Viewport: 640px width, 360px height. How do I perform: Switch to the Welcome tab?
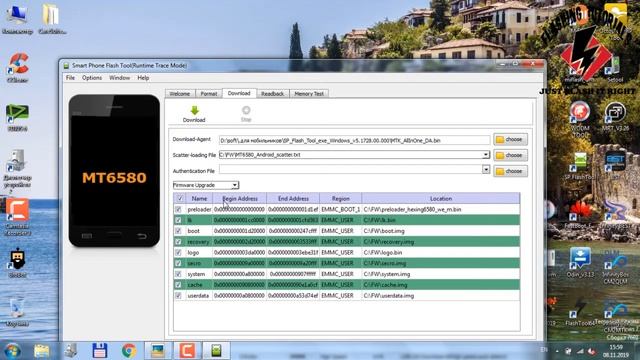click(180, 94)
